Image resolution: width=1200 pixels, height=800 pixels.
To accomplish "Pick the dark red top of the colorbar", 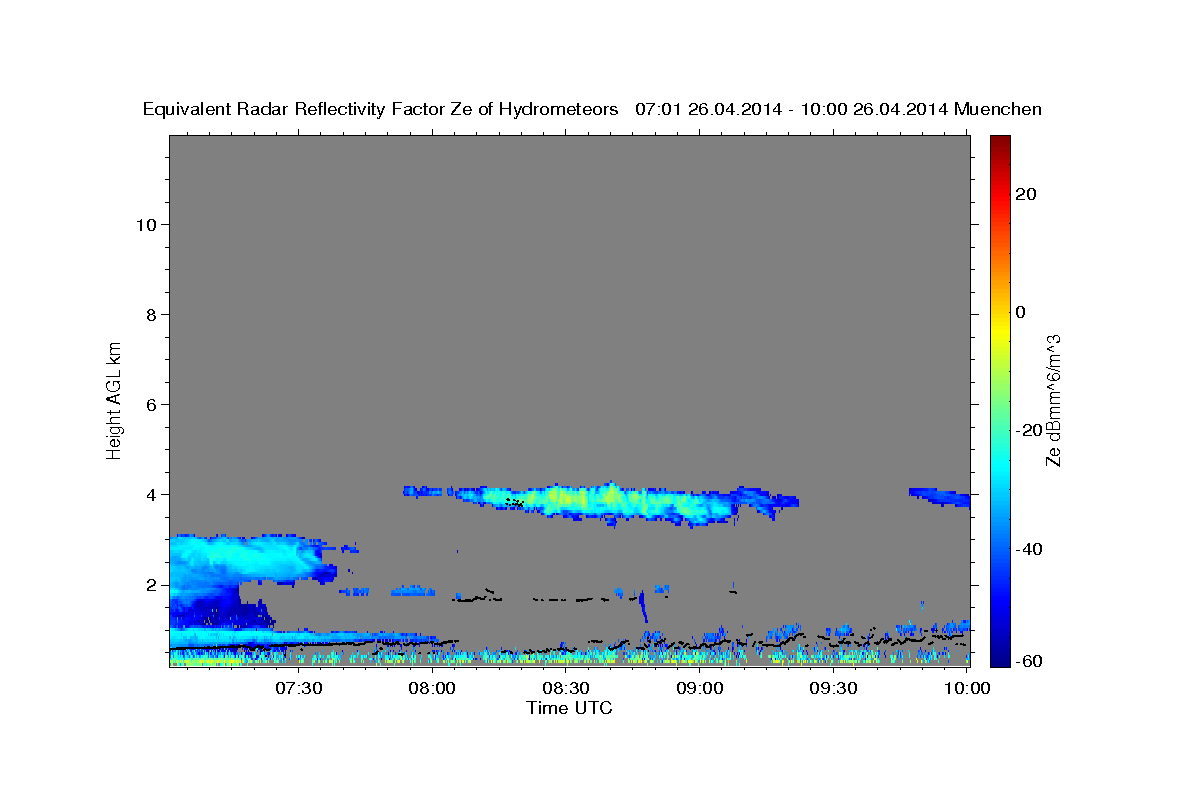I will [x=1000, y=142].
